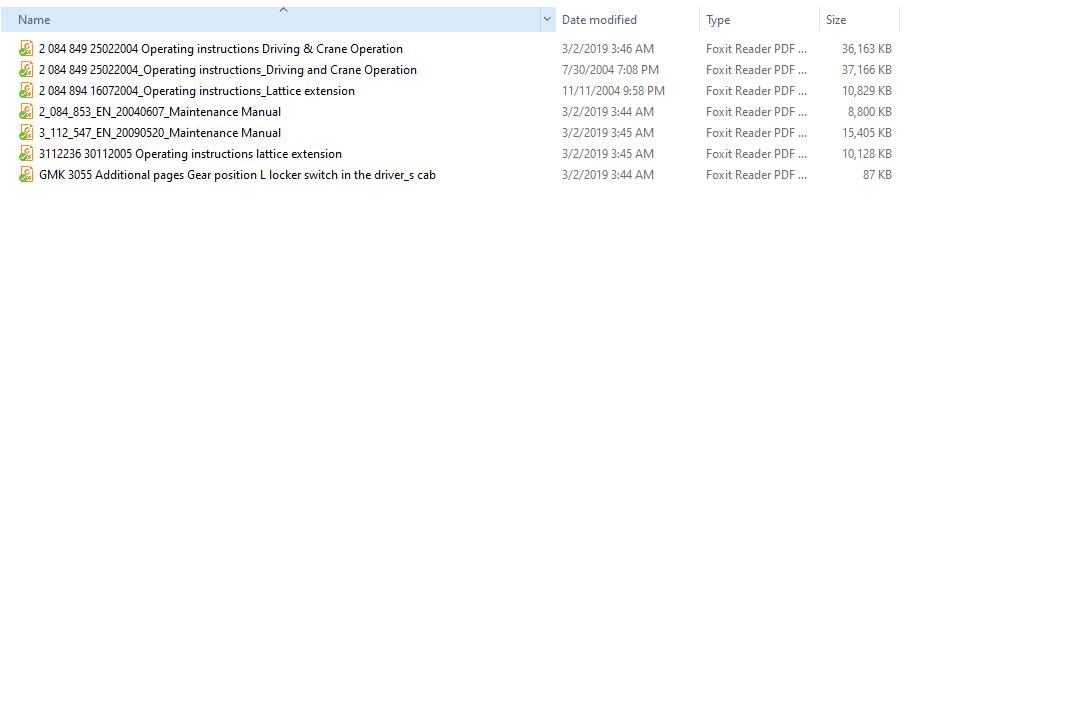Viewport: 1074px width, 712px height.
Task: Select file 'GMK 3055 Additional pages Gear position L locker switch'
Action: tap(237, 175)
